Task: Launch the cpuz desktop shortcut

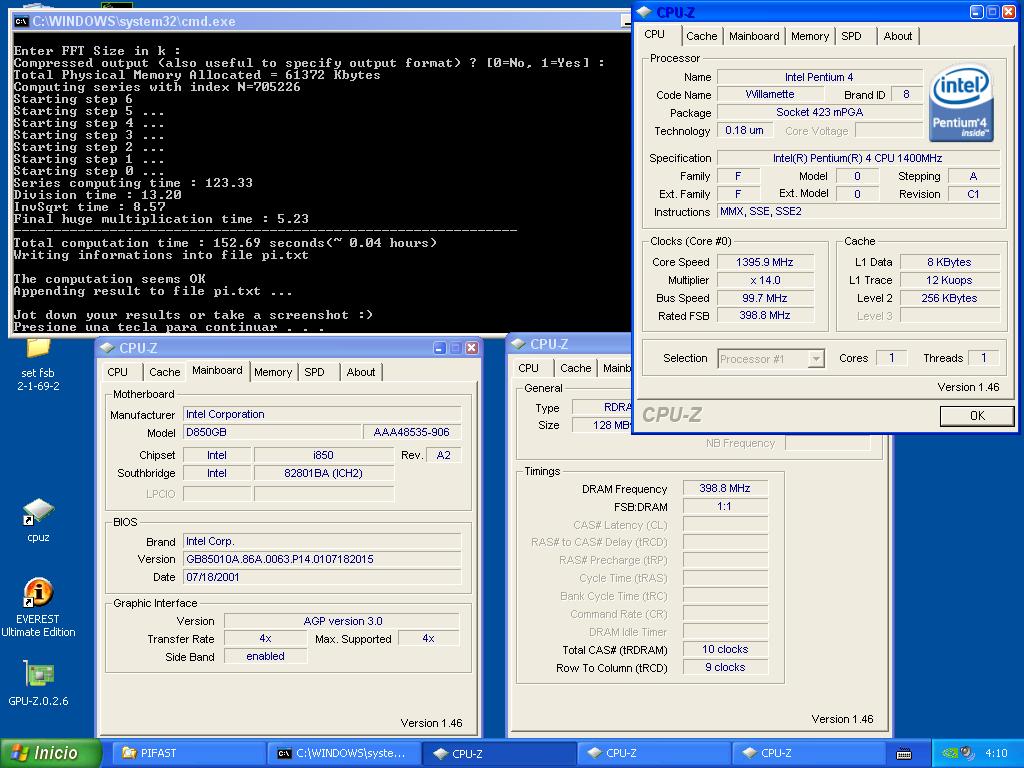Action: point(38,520)
